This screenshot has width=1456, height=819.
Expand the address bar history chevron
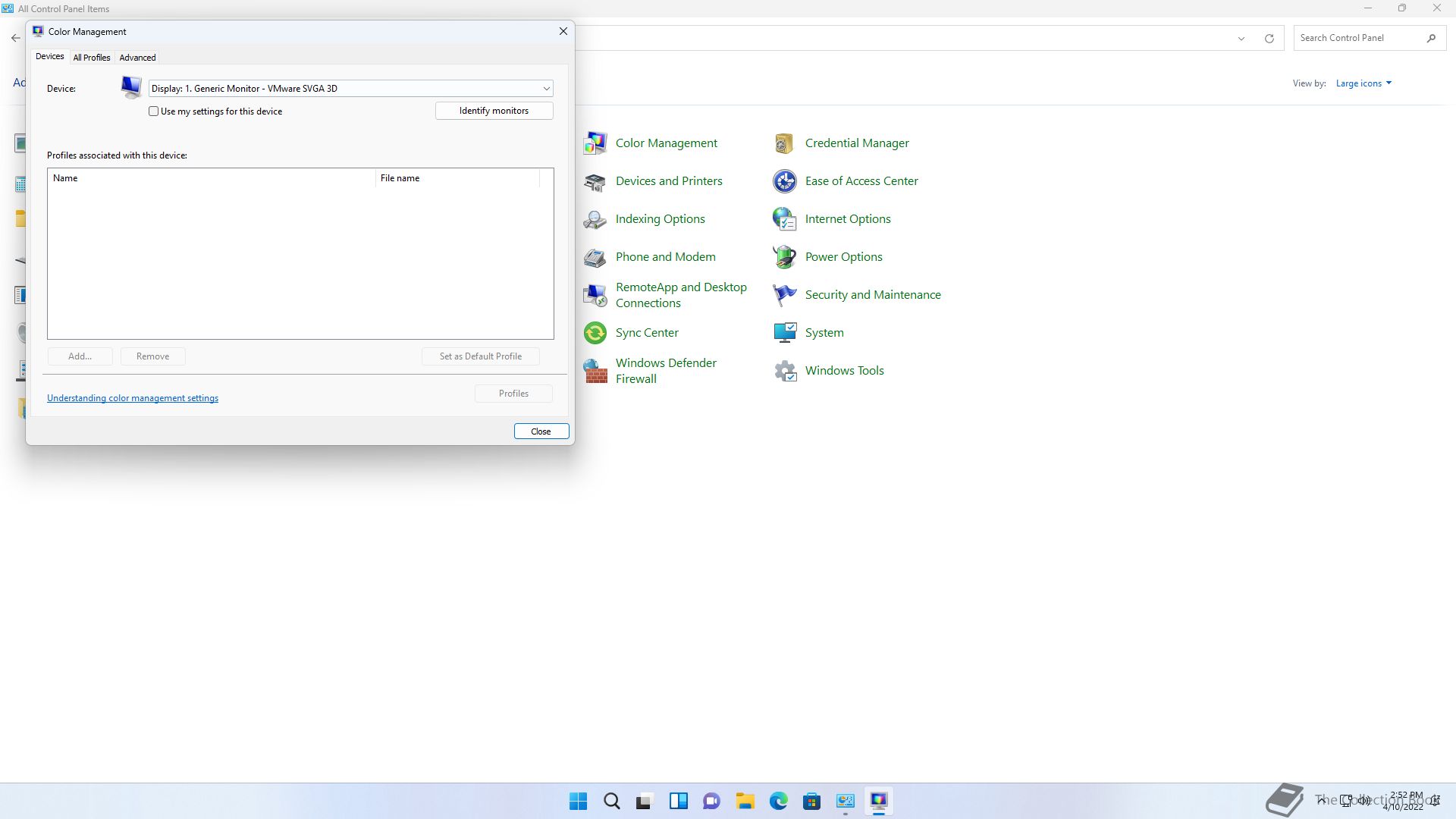click(1241, 38)
